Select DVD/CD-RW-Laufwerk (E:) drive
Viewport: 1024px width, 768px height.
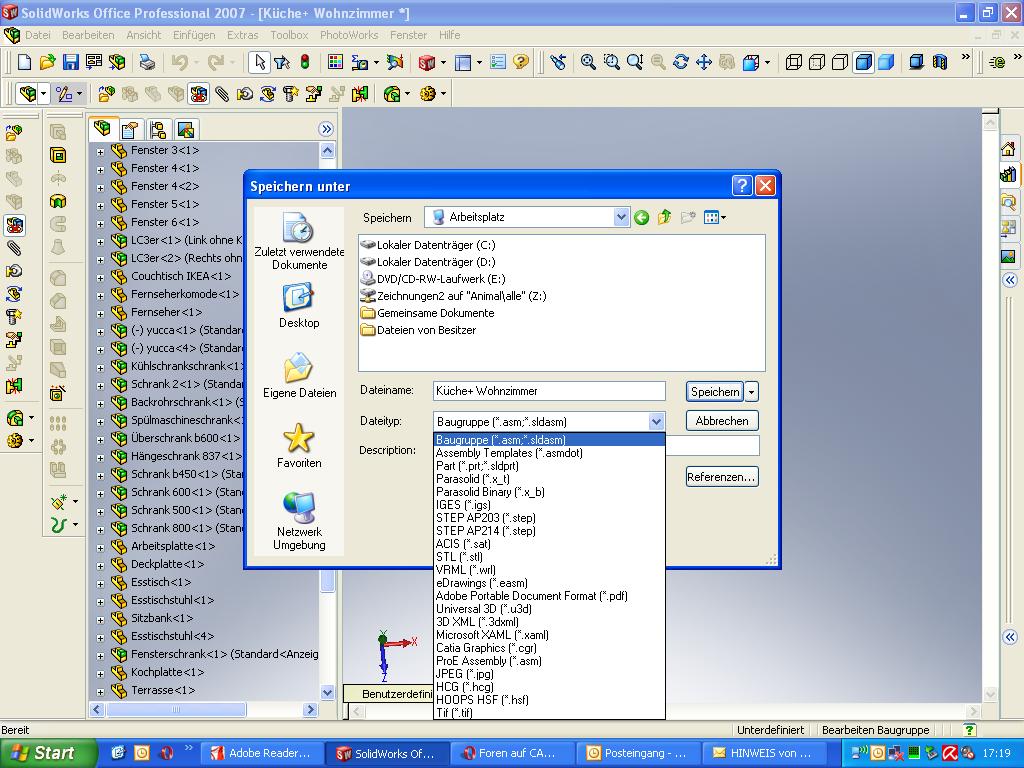pos(432,279)
